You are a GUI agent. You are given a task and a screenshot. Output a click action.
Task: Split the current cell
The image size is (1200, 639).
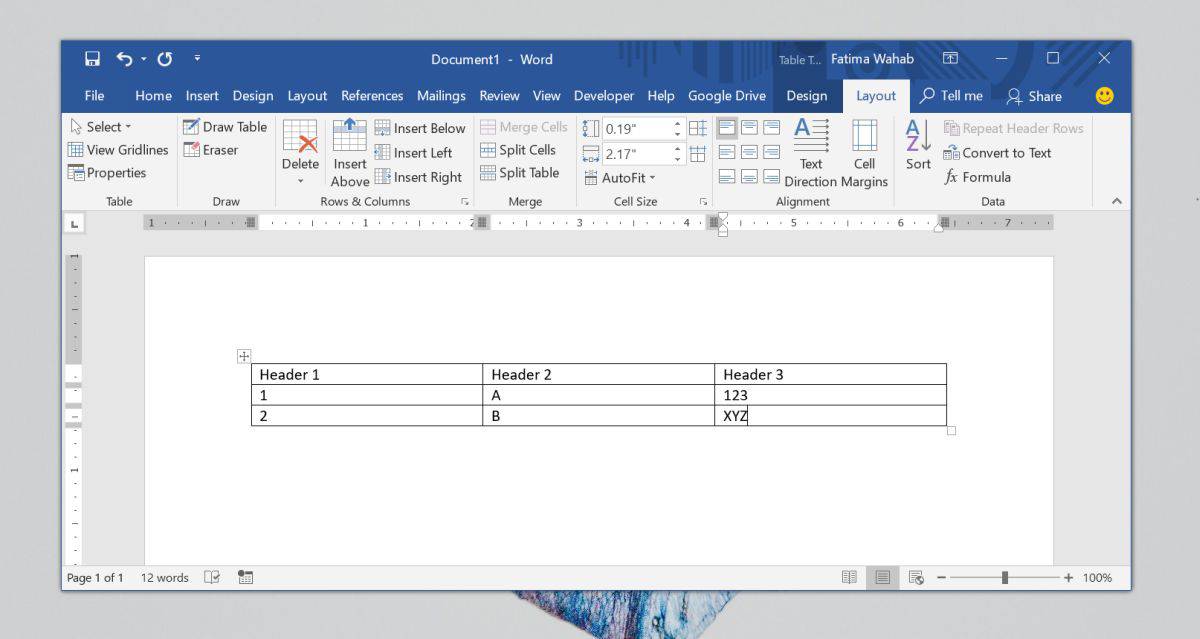click(x=521, y=149)
